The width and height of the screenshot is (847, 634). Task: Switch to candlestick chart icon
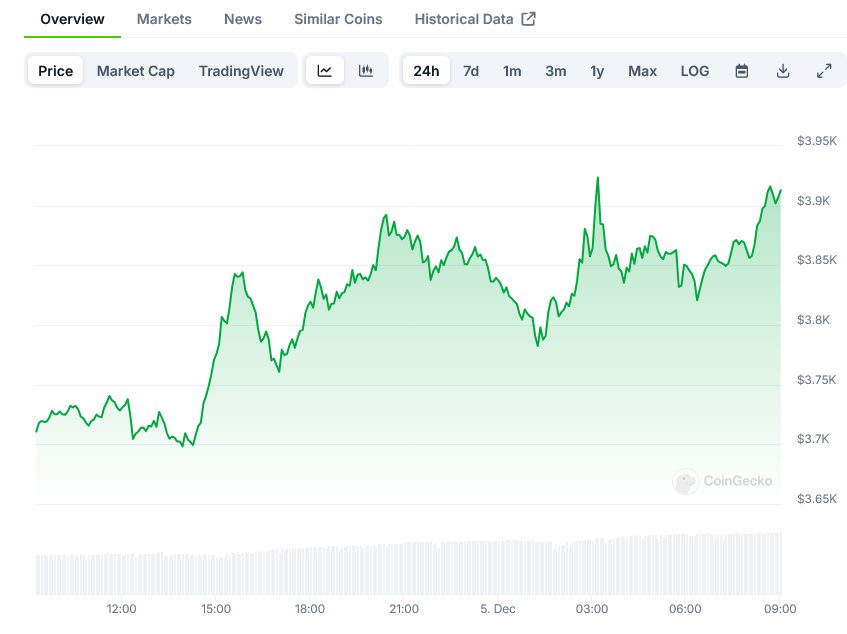366,71
